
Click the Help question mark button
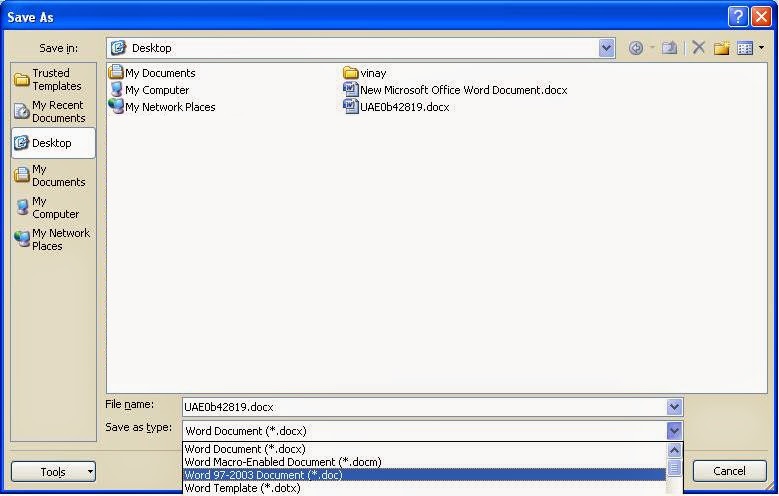coord(738,16)
